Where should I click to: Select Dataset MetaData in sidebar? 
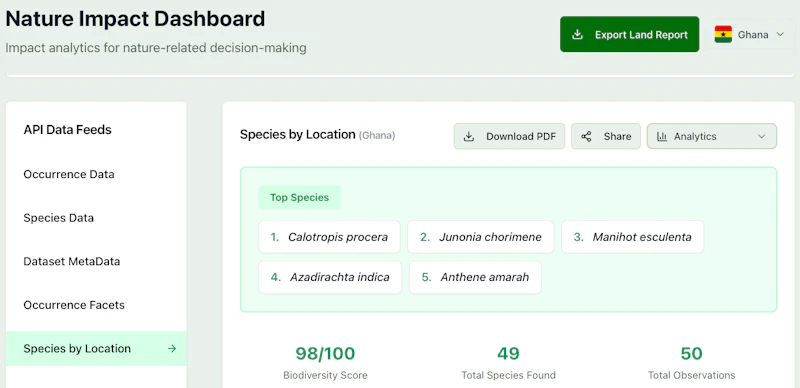72,261
